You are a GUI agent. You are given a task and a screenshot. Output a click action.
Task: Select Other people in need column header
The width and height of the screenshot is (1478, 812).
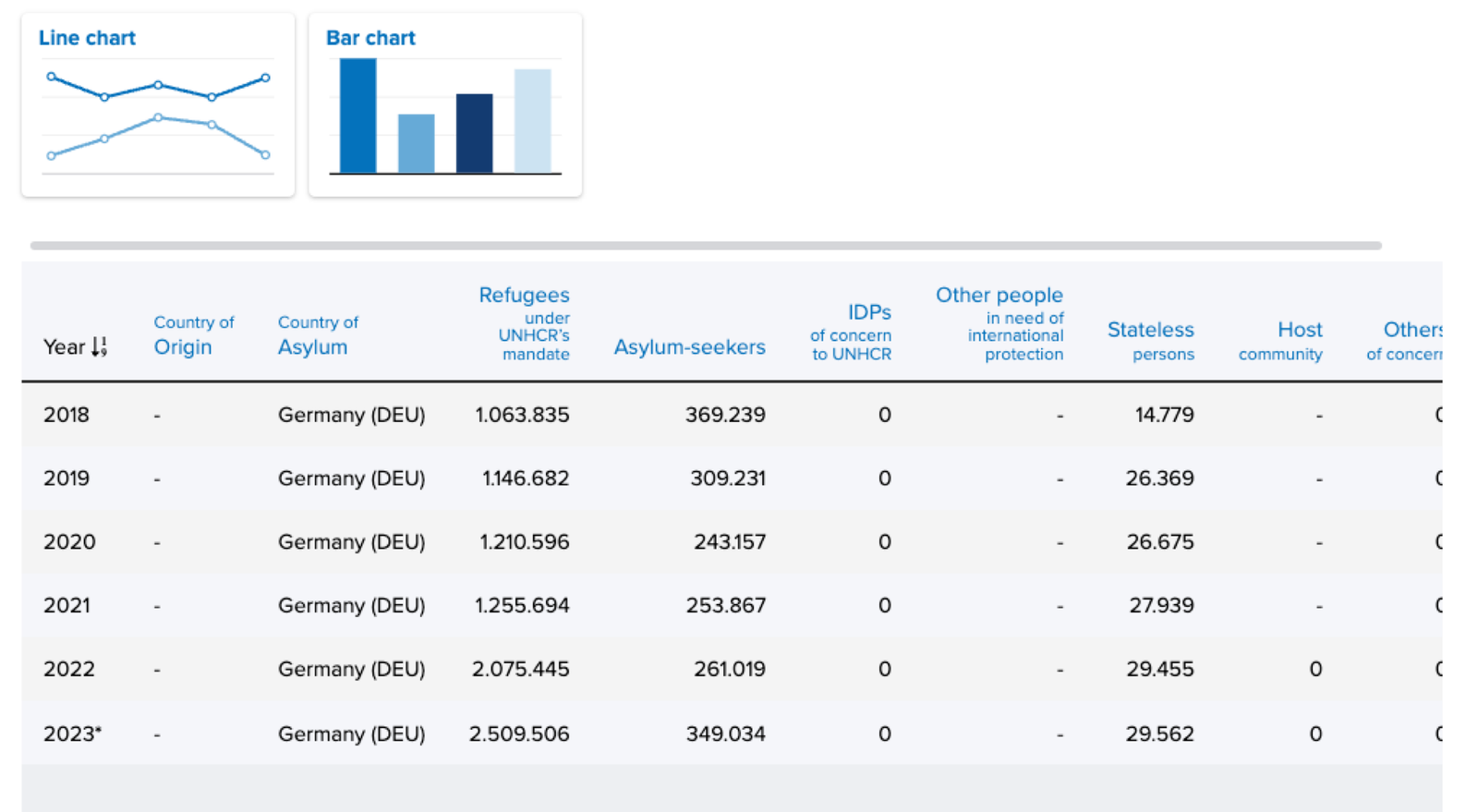tap(999, 322)
